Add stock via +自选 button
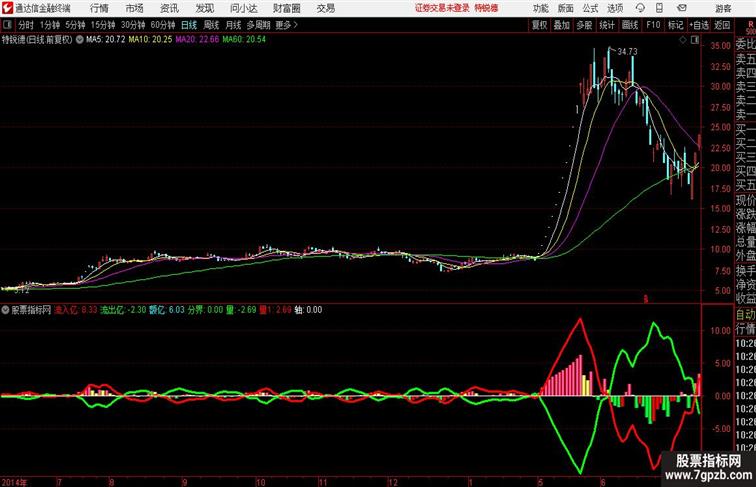Screen dimensions: 756x487 click(699, 25)
